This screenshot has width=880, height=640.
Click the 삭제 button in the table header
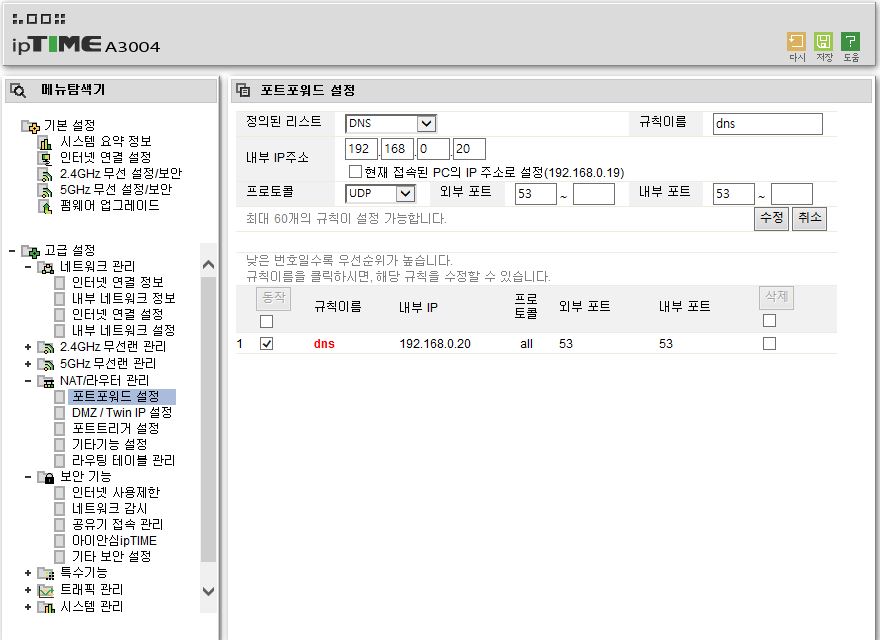pyautogui.click(x=777, y=297)
